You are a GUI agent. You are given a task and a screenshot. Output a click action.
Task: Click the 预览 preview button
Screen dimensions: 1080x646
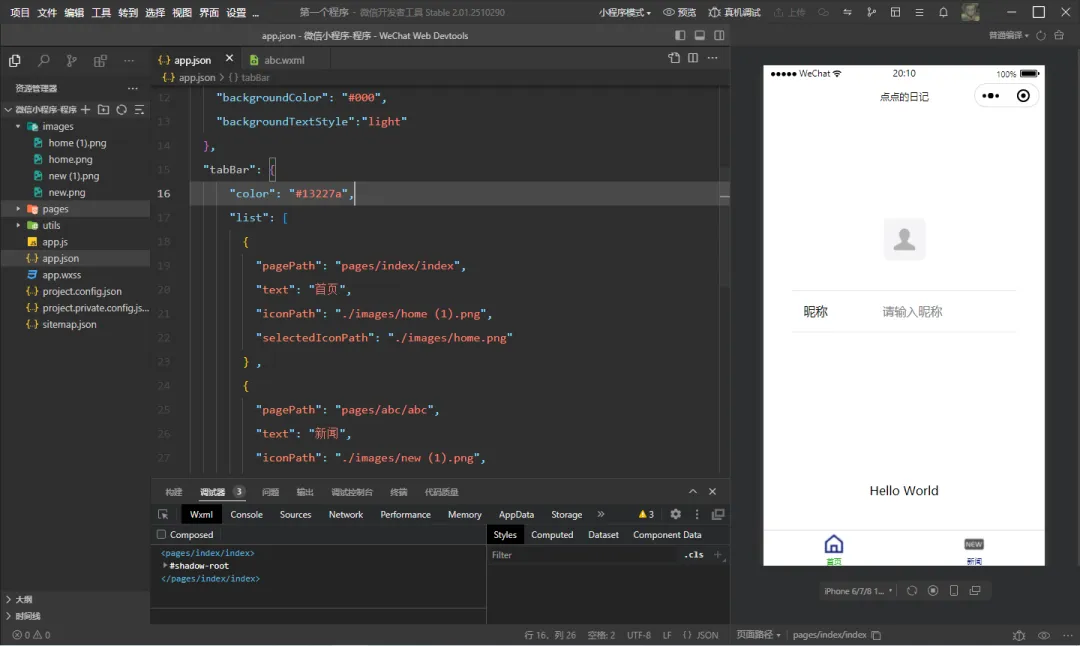(x=679, y=12)
